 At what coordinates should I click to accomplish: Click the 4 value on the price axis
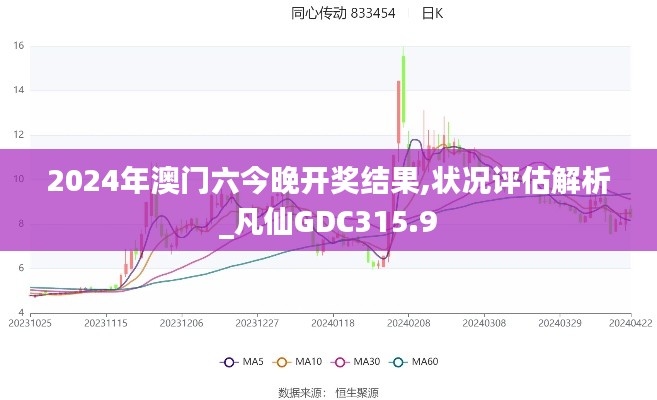pyautogui.click(x=21, y=312)
